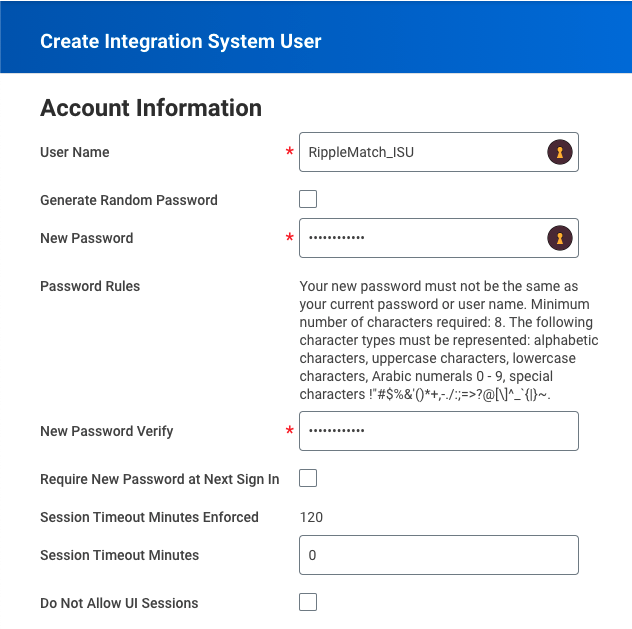
Task: Click the Session Timeout Minutes input box
Action: pyautogui.click(x=438, y=555)
